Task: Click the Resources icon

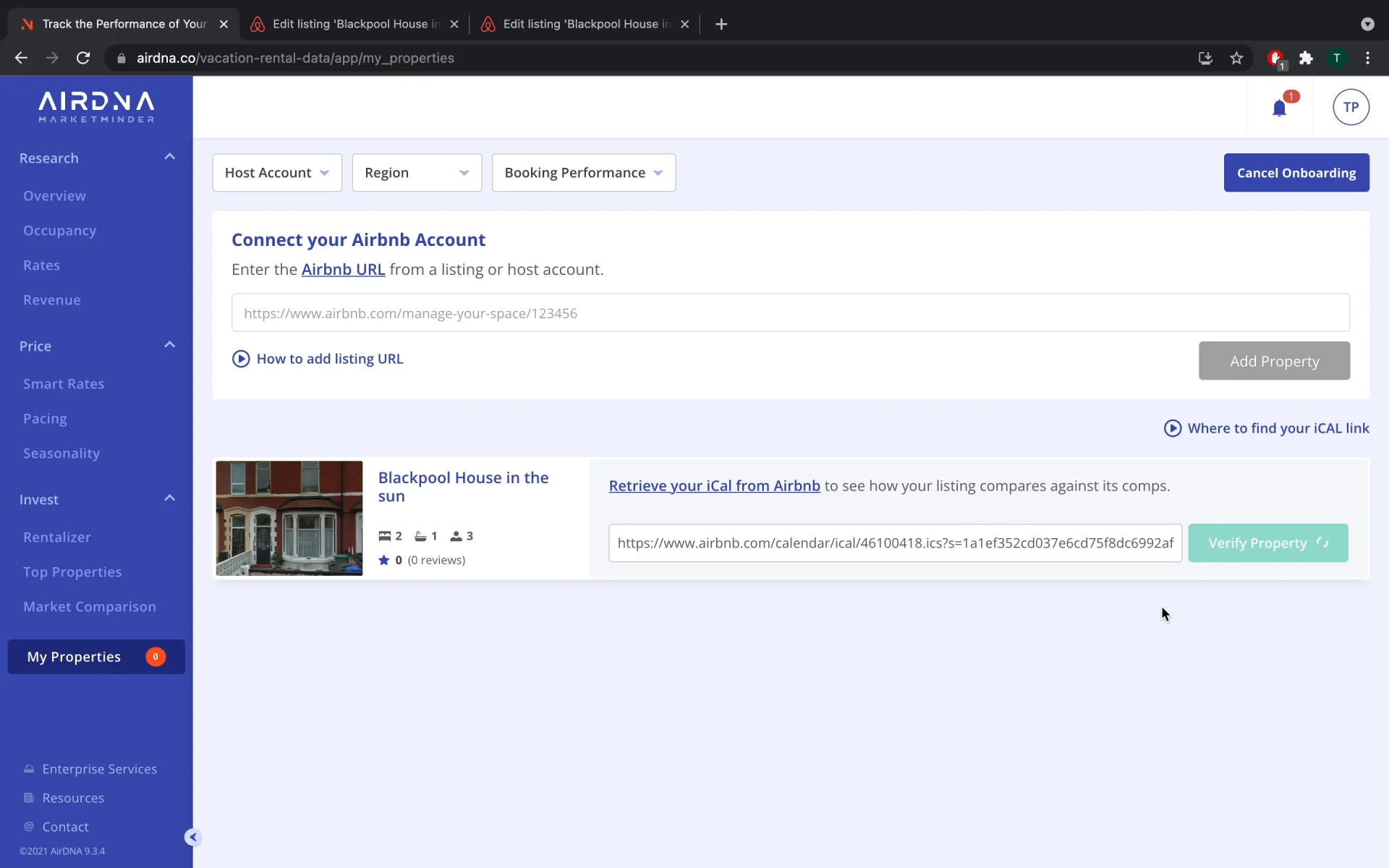Action: click(x=29, y=798)
